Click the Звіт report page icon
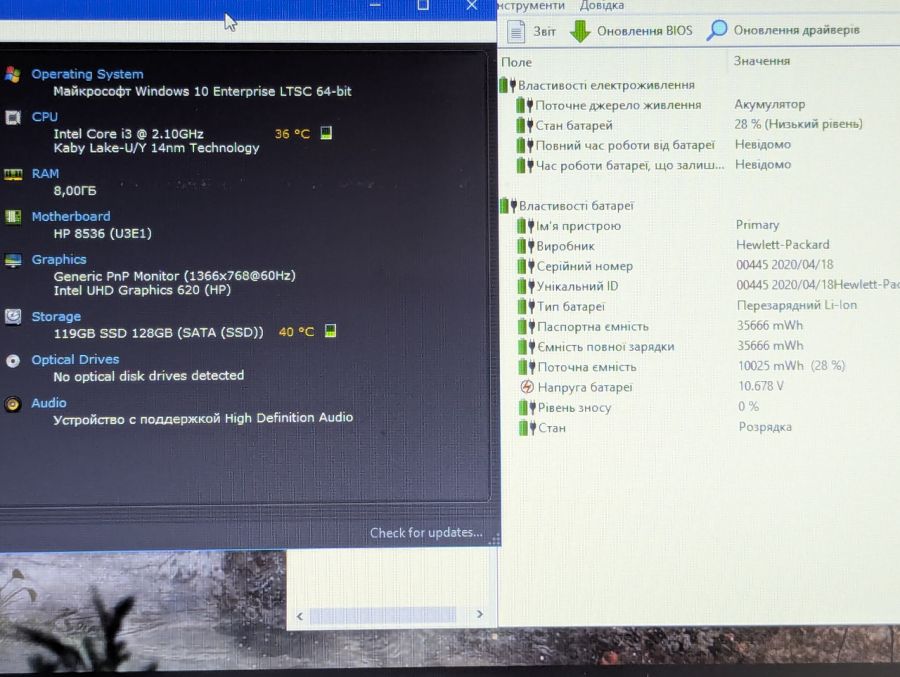The image size is (900, 677). (x=516, y=31)
